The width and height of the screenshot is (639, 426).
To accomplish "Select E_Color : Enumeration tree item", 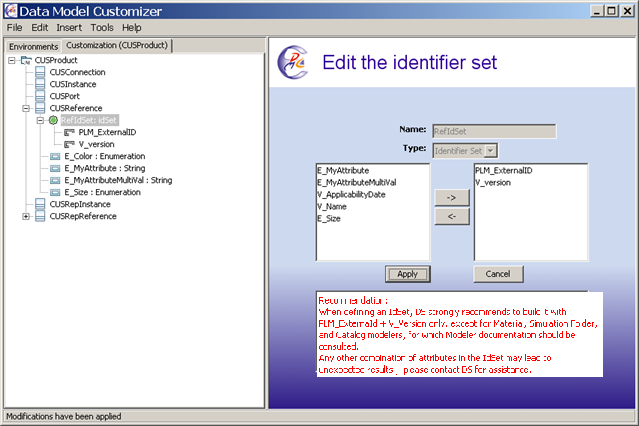I will pos(104,156).
